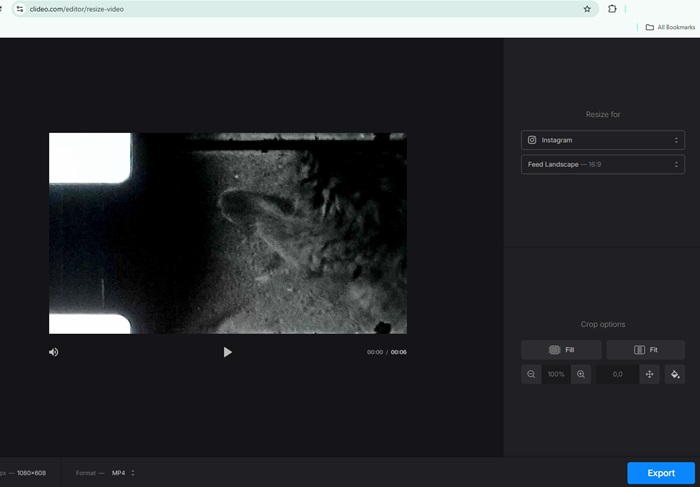Click the 1080×608 resolution text
The width and height of the screenshot is (700, 487).
(31, 473)
